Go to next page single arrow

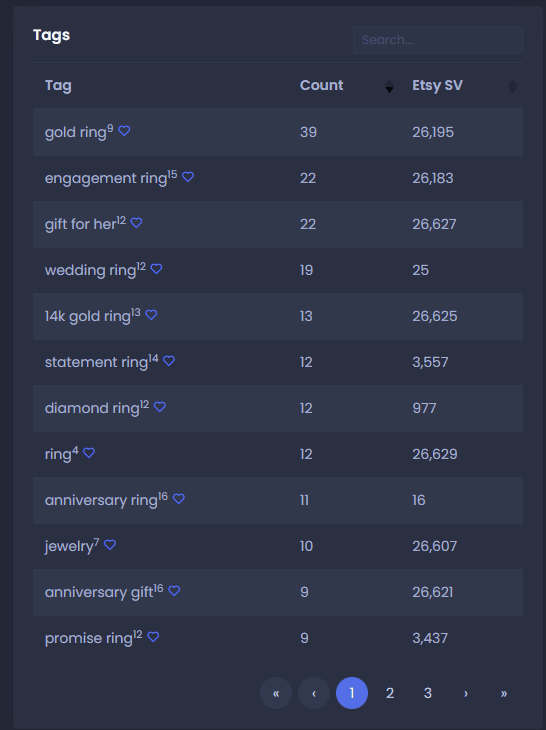pos(465,693)
